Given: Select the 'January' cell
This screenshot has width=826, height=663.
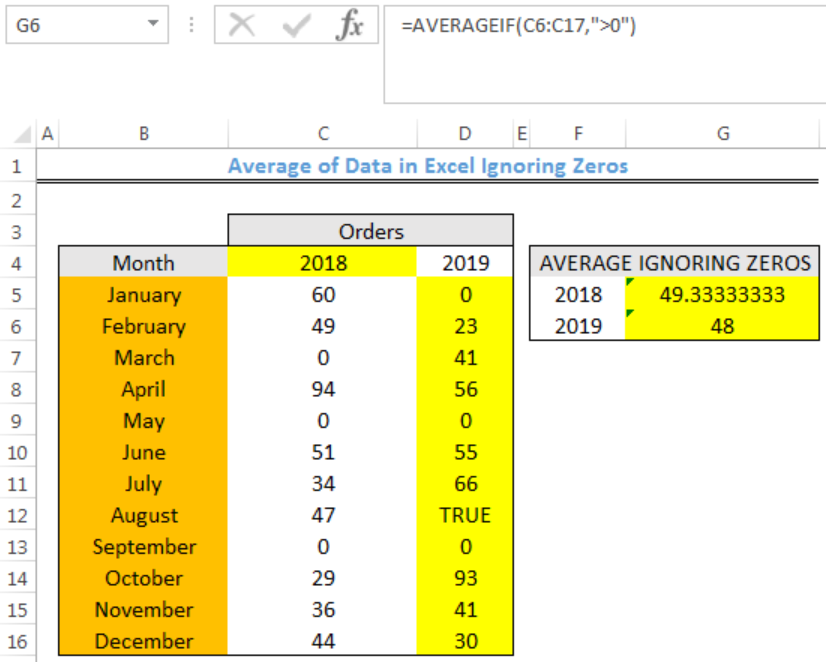Looking at the screenshot, I should 143,294.
